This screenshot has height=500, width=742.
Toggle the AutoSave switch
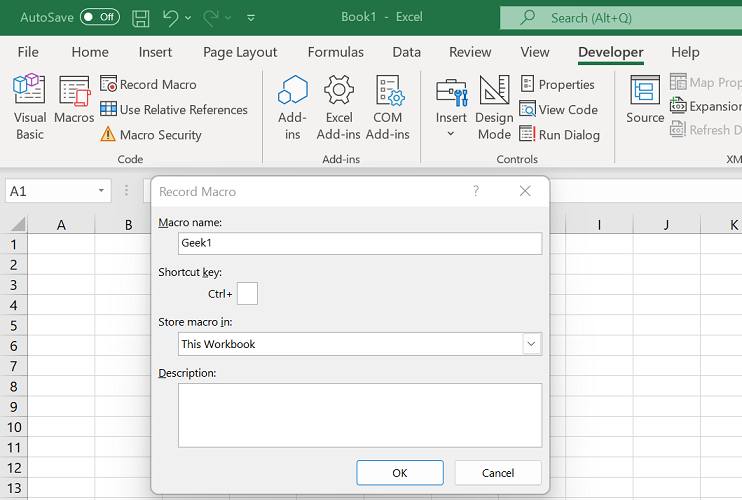coord(99,18)
